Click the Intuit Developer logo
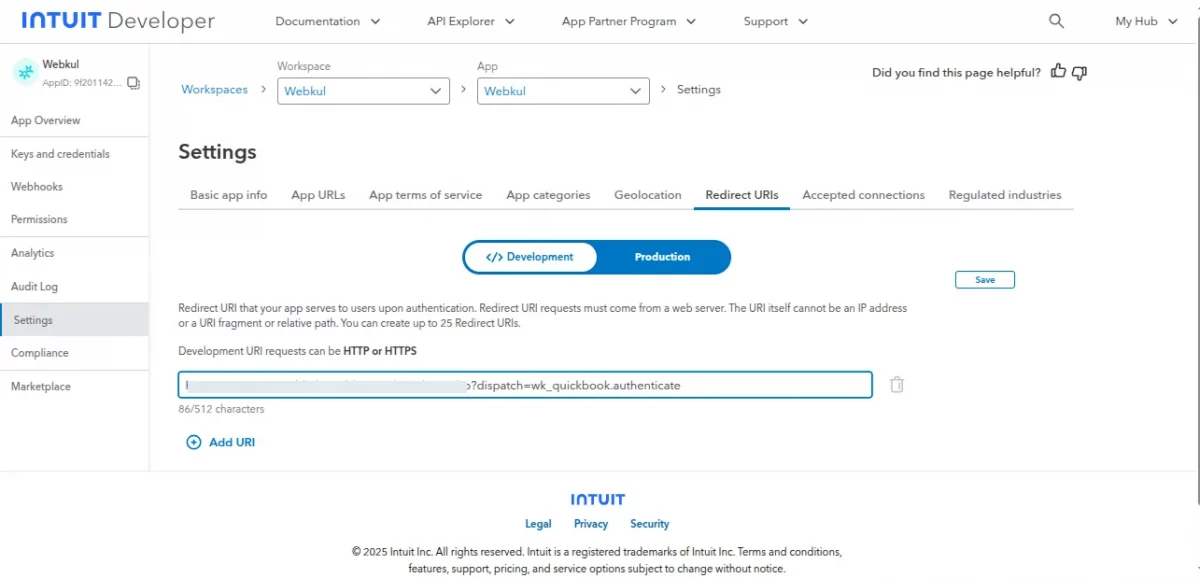Screen dimensions: 1200x578 tap(118, 21)
